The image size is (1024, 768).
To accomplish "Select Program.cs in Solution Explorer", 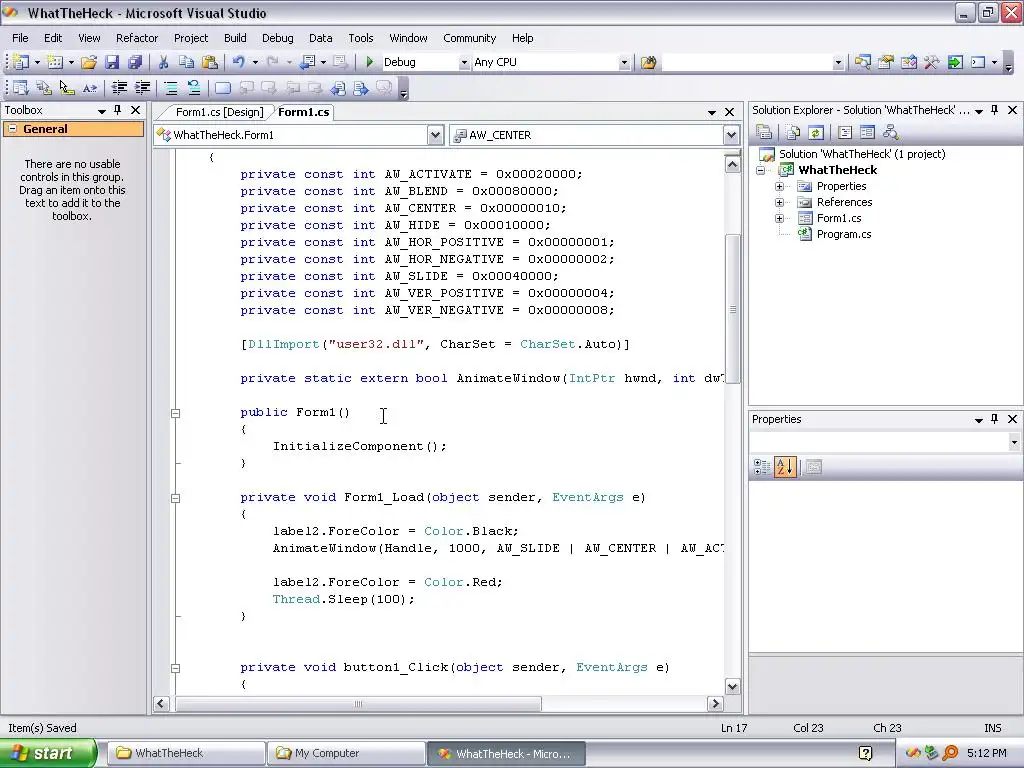I will click(x=844, y=234).
